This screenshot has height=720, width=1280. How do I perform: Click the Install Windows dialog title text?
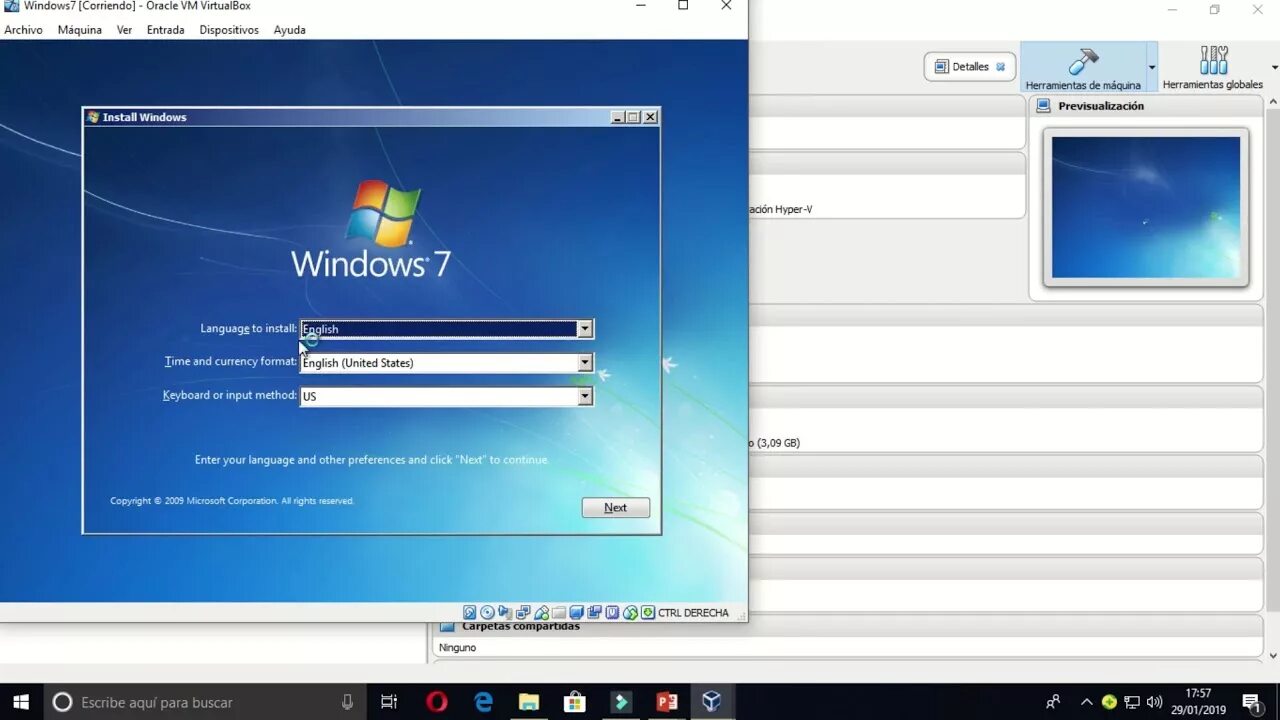pyautogui.click(x=144, y=117)
